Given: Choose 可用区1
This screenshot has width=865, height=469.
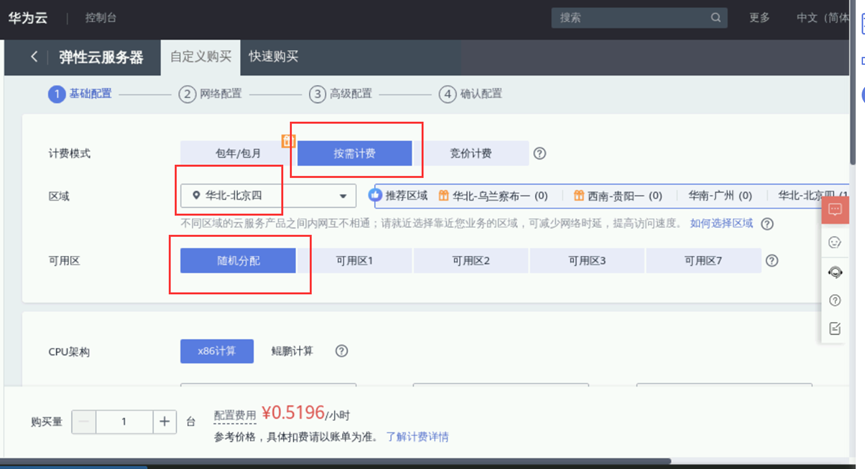Looking at the screenshot, I should pos(354,260).
